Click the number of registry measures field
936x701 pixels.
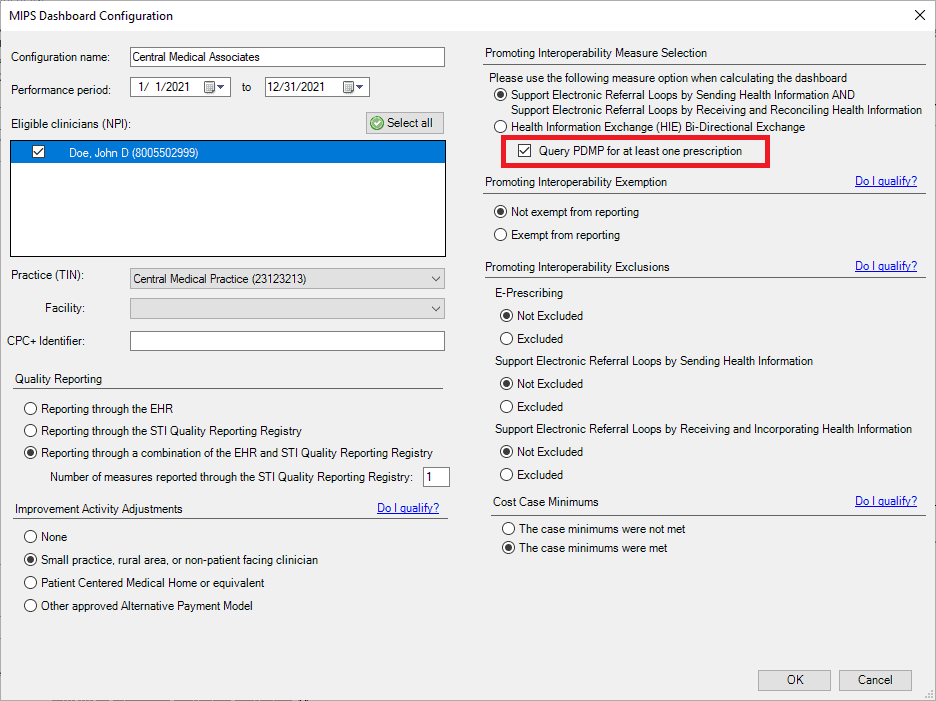click(436, 477)
